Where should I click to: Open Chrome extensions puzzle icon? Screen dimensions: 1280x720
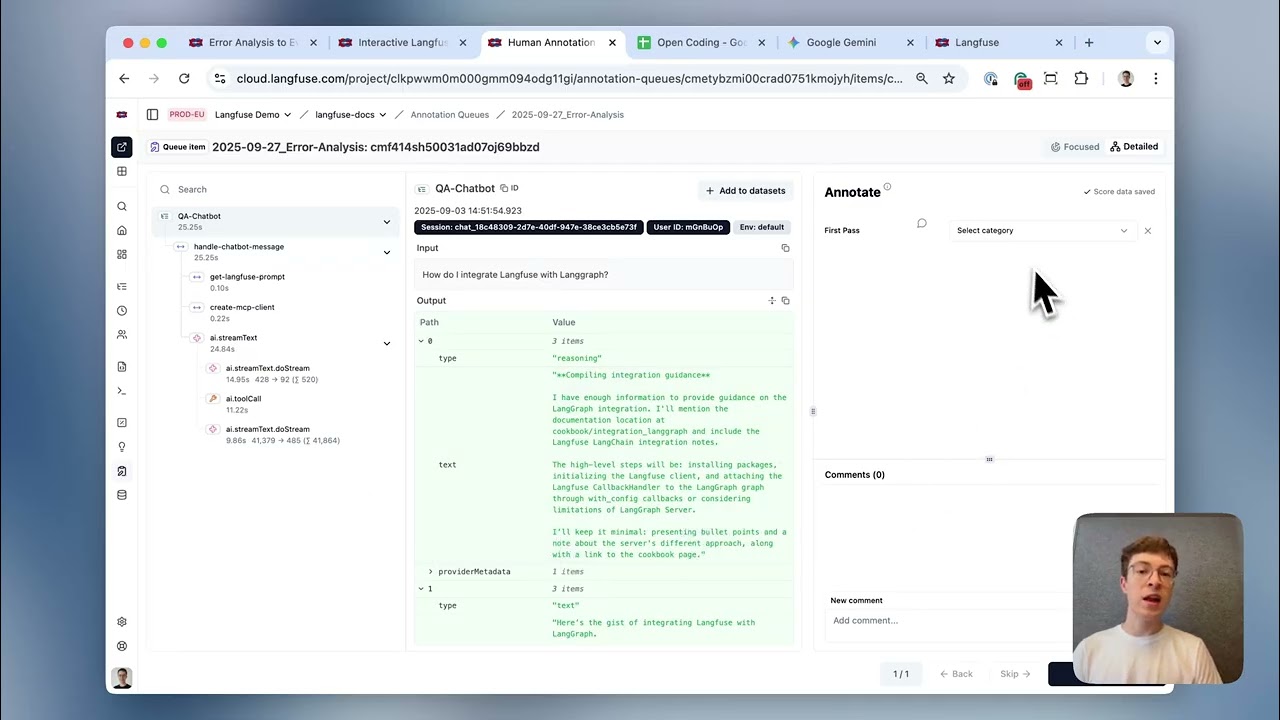coord(1081,79)
